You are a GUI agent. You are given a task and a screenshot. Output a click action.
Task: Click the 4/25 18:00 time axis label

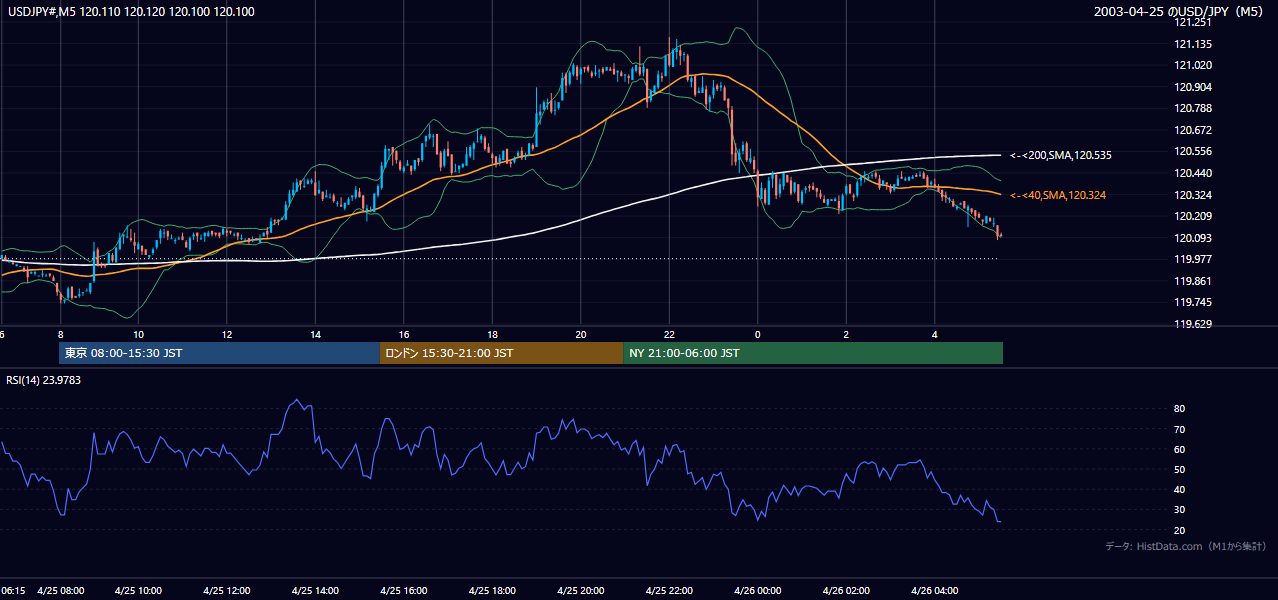(x=492, y=591)
